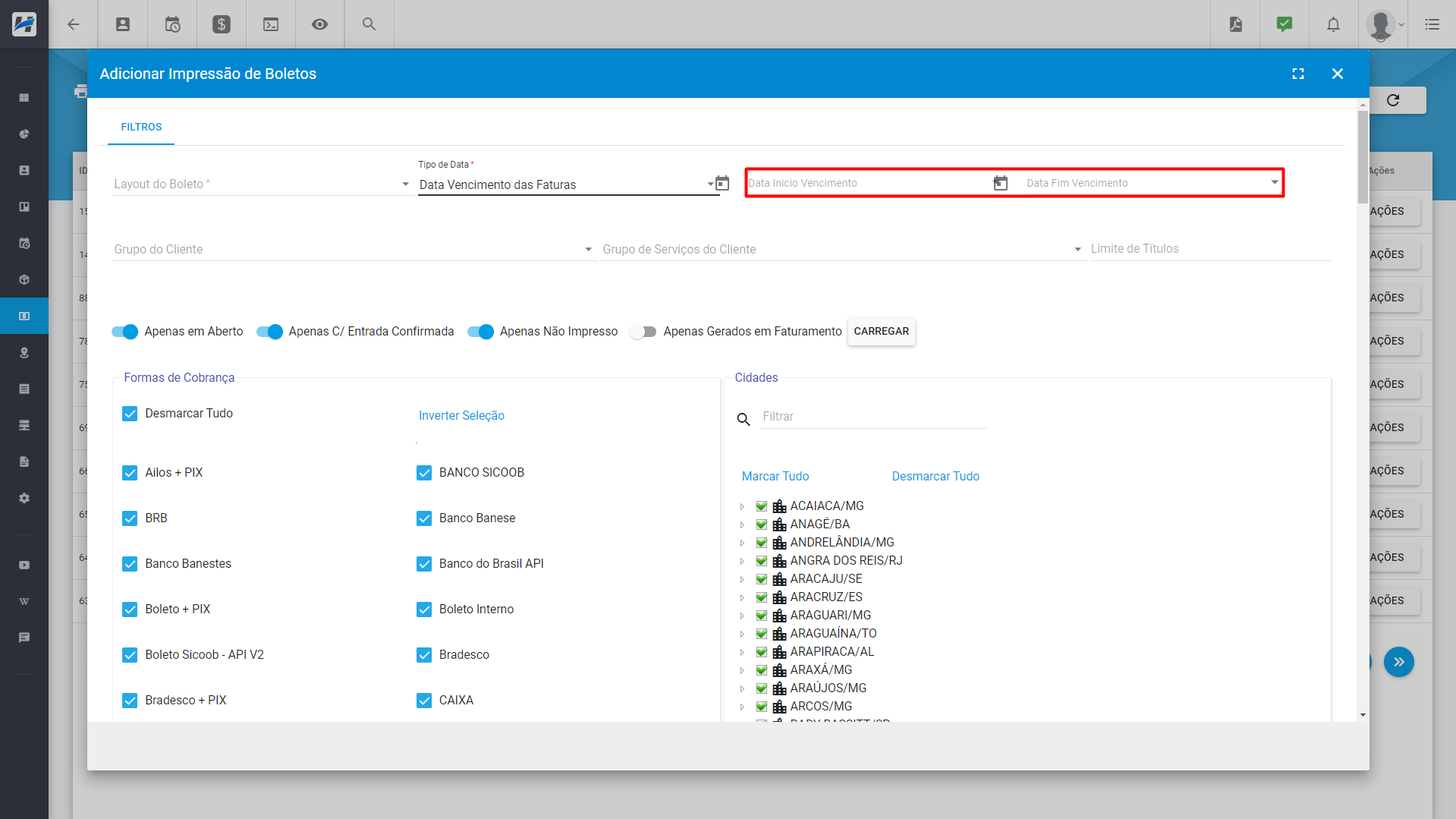This screenshot has height=819, width=1456.
Task: Toggle Apenas em Aberto switch
Action: 124,332
